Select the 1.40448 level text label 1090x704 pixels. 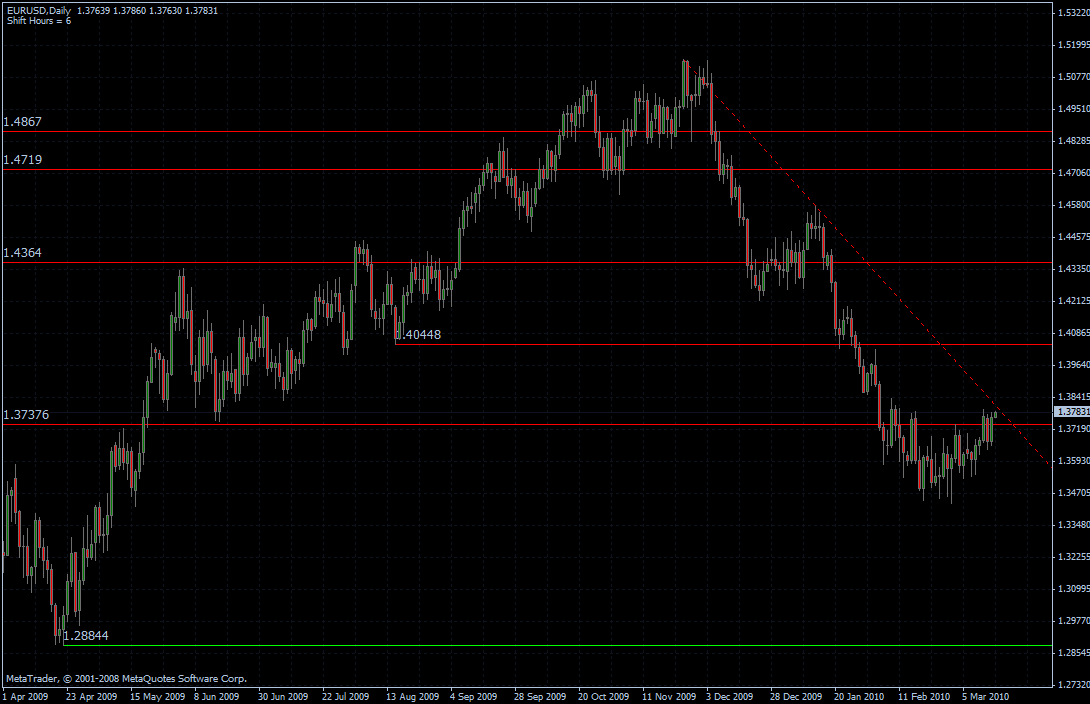point(418,335)
